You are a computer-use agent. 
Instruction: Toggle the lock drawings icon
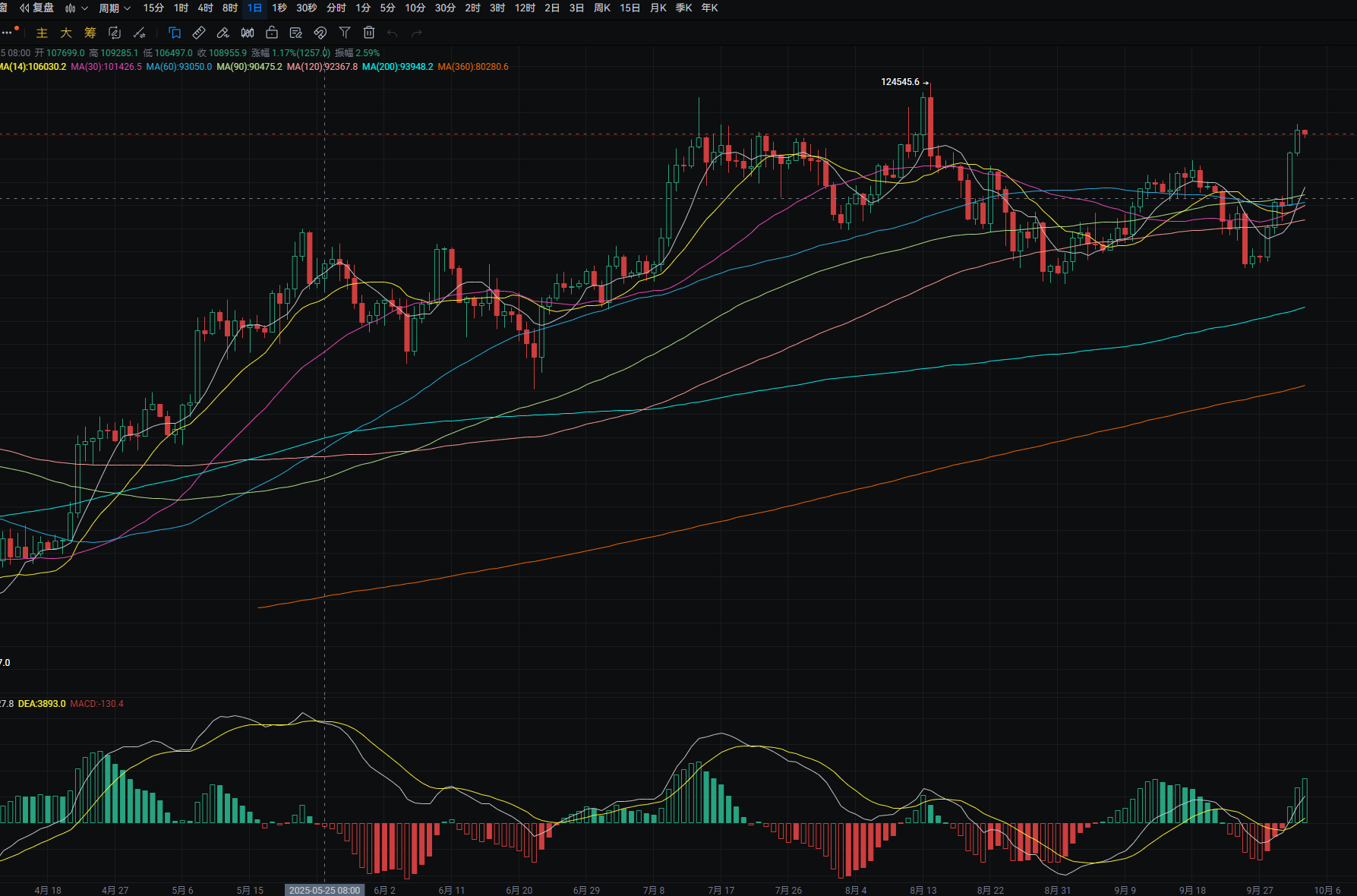(x=272, y=33)
